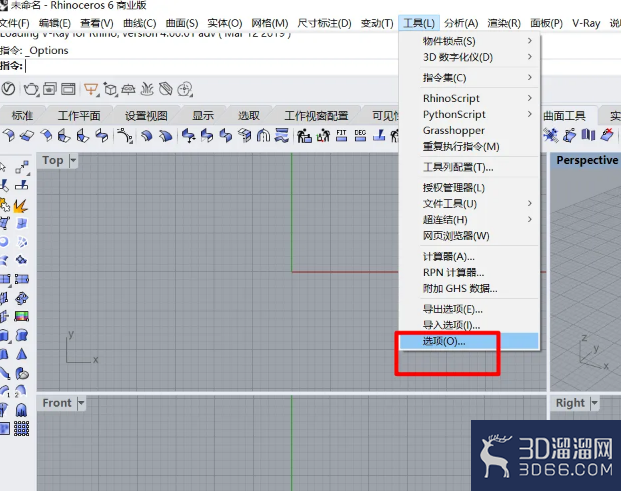Open the Right viewport dropdown arrow
This screenshot has width=621, height=491.
click(594, 403)
